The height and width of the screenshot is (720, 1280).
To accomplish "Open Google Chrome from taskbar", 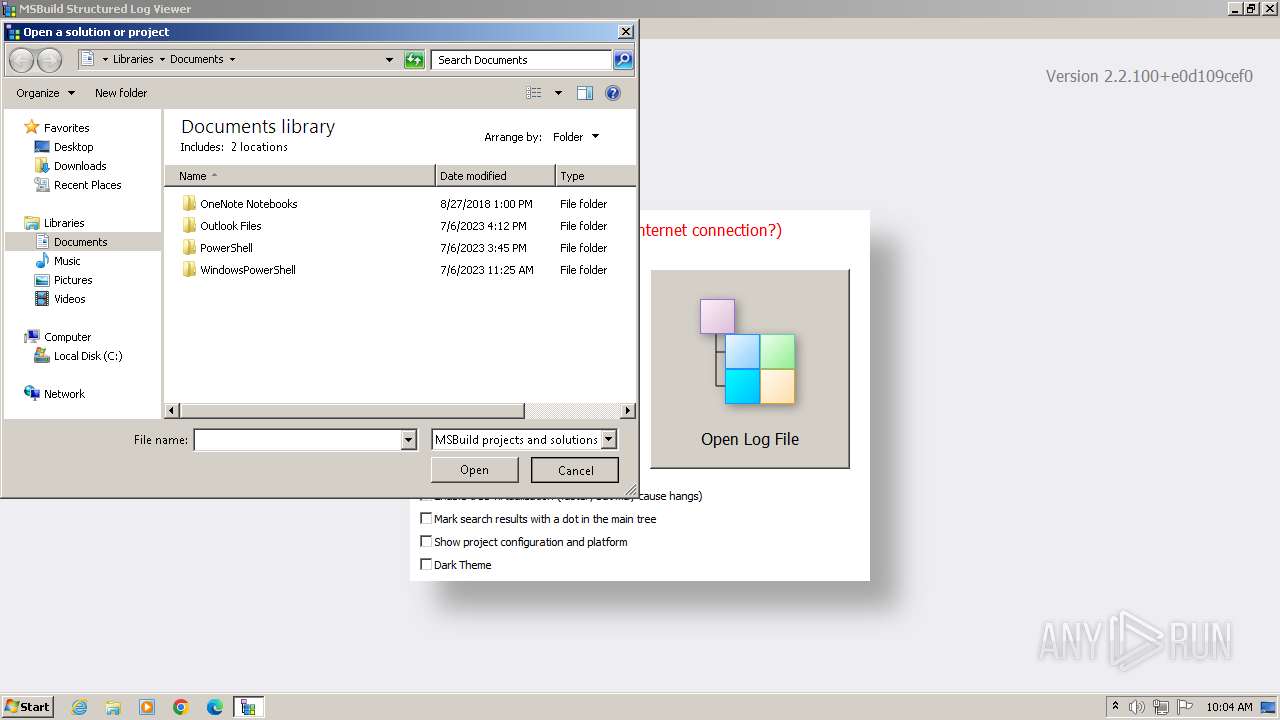I will pos(181,707).
